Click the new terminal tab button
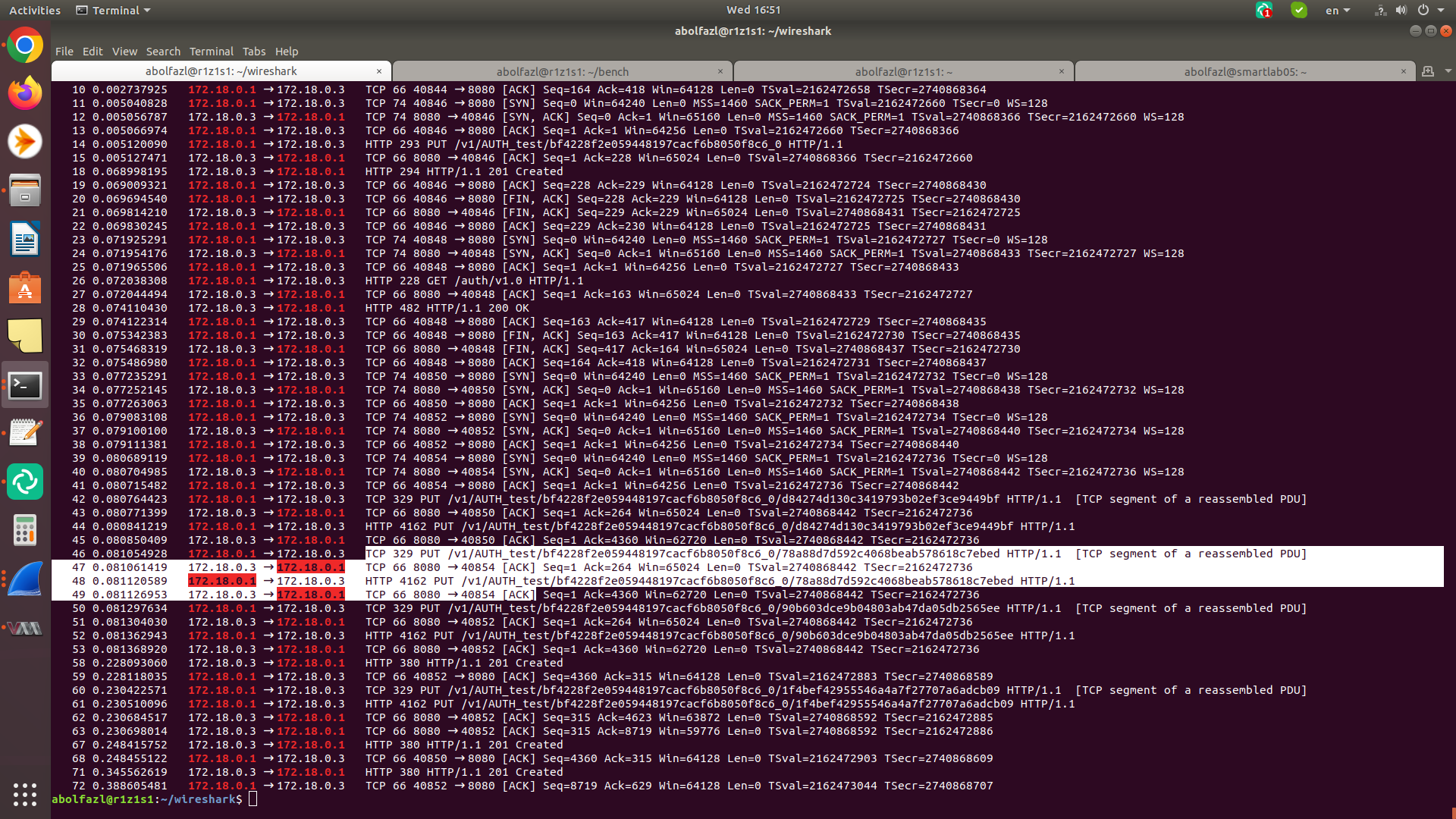Image resolution: width=1456 pixels, height=819 pixels. pyautogui.click(x=1428, y=71)
